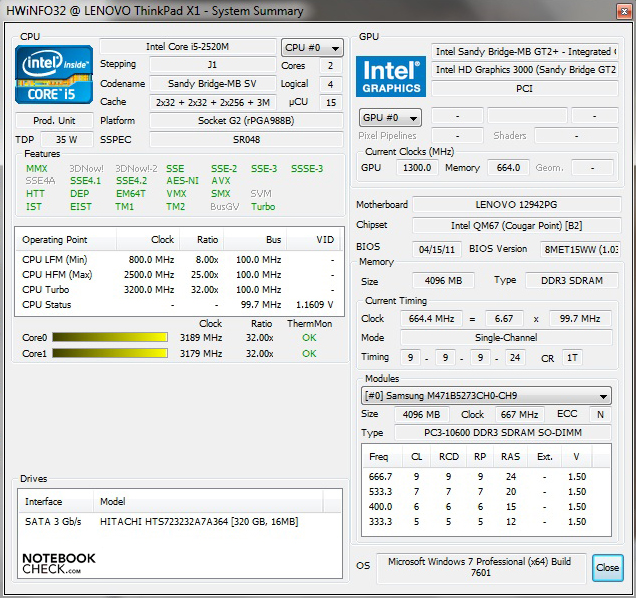Click the Intel QM67 (Cougar Point) chipset field
The image size is (636, 598).
coord(517,226)
